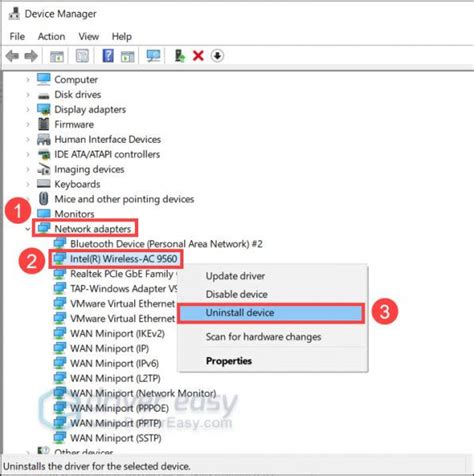Click the Display adapters category icon
474x476 pixels.
44,109
